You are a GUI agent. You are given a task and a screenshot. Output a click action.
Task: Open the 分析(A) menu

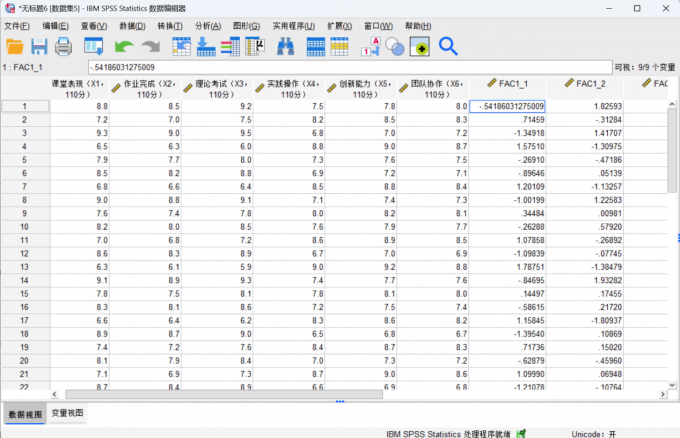pos(209,25)
